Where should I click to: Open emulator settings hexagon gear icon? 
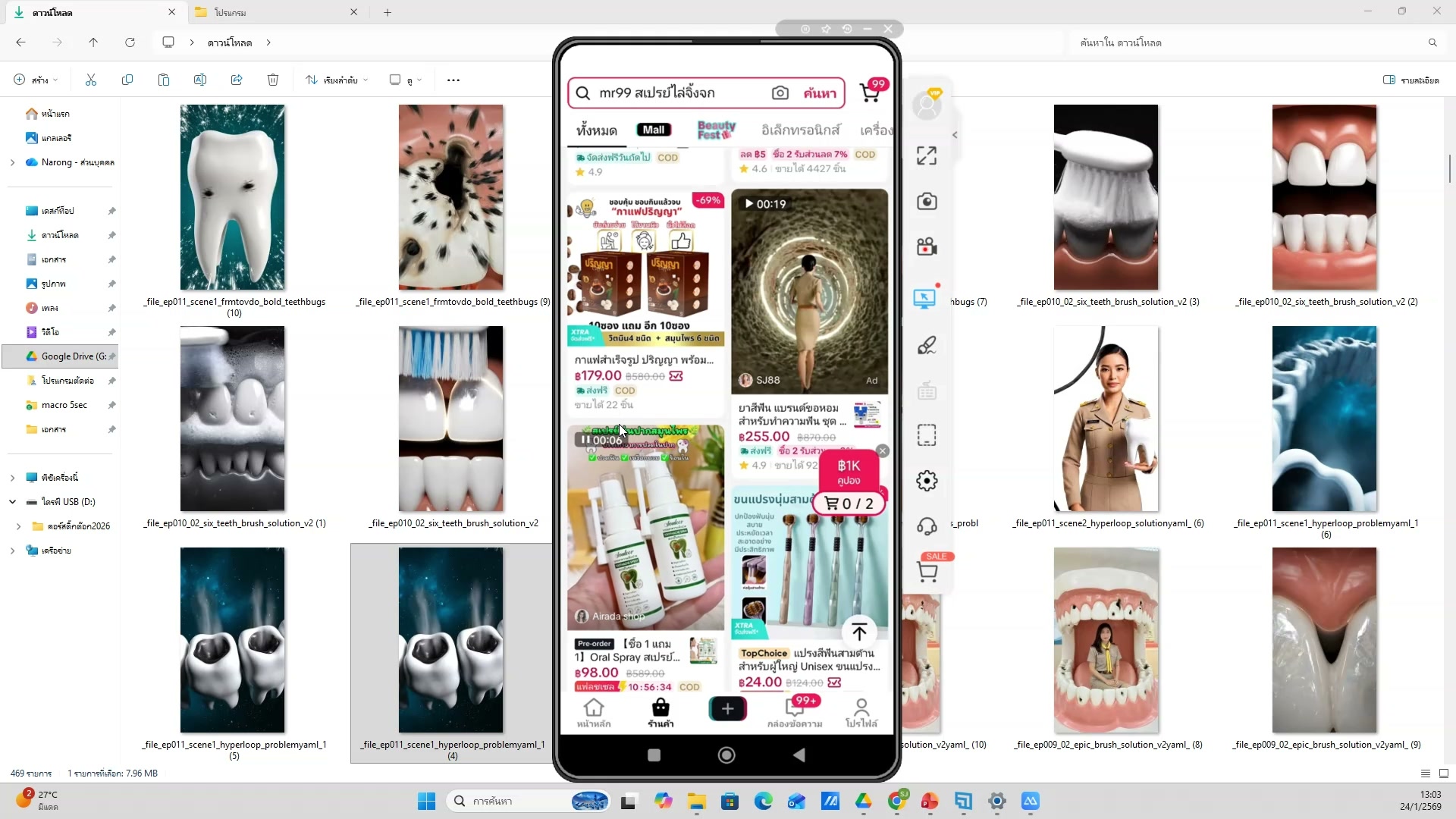tap(927, 481)
